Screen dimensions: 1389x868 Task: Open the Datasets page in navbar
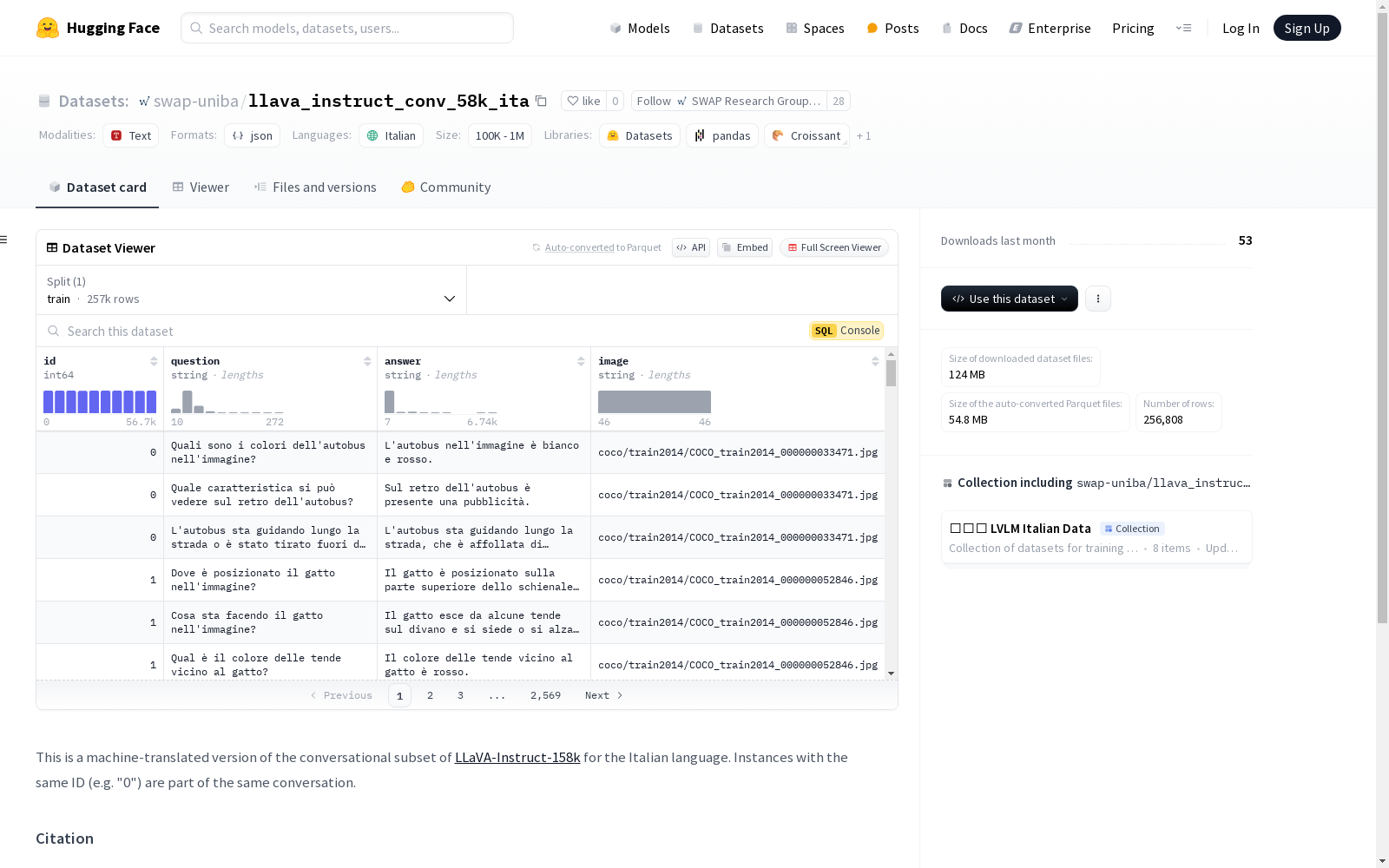727,28
